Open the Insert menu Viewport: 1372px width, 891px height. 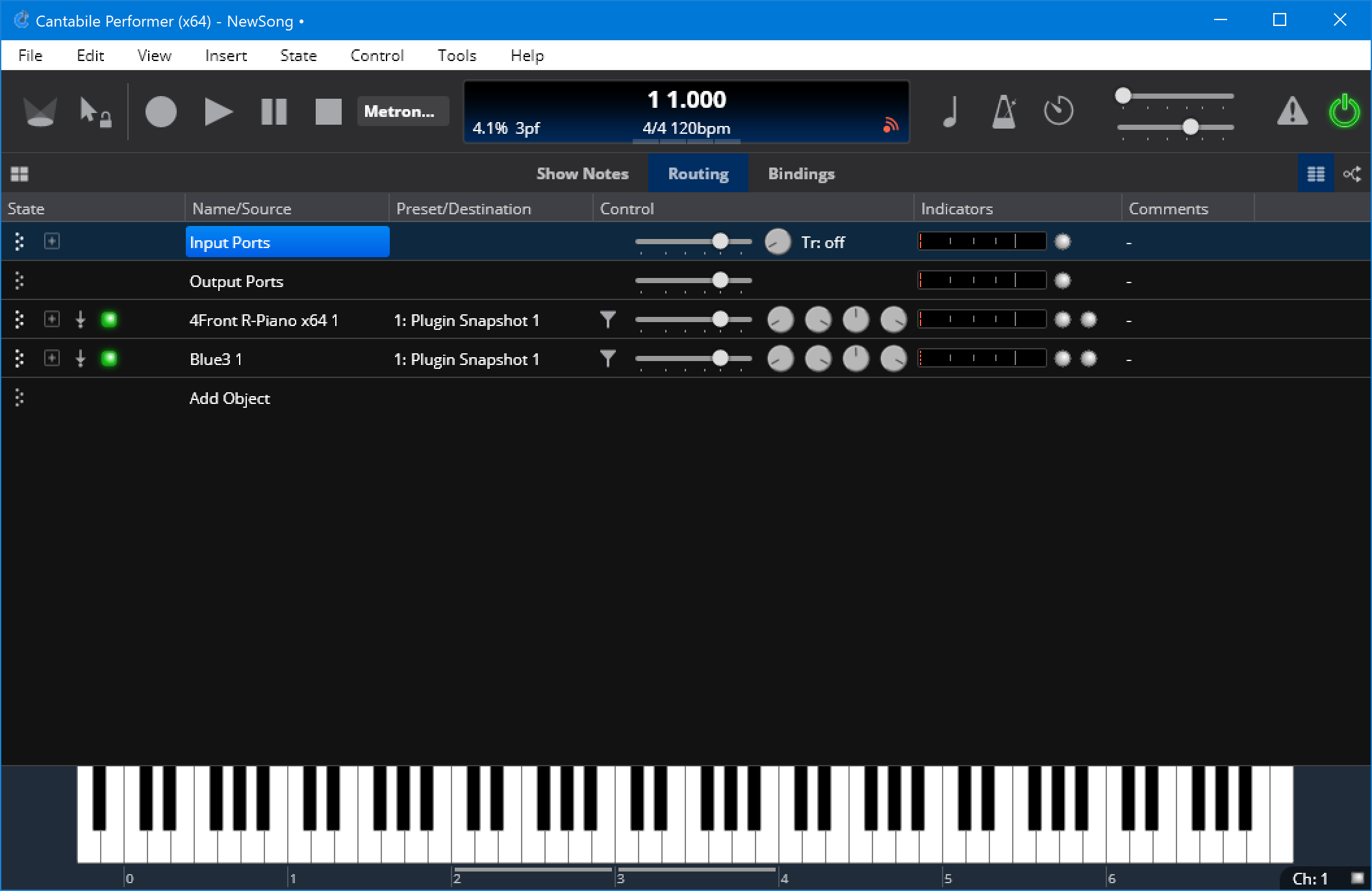pos(226,56)
